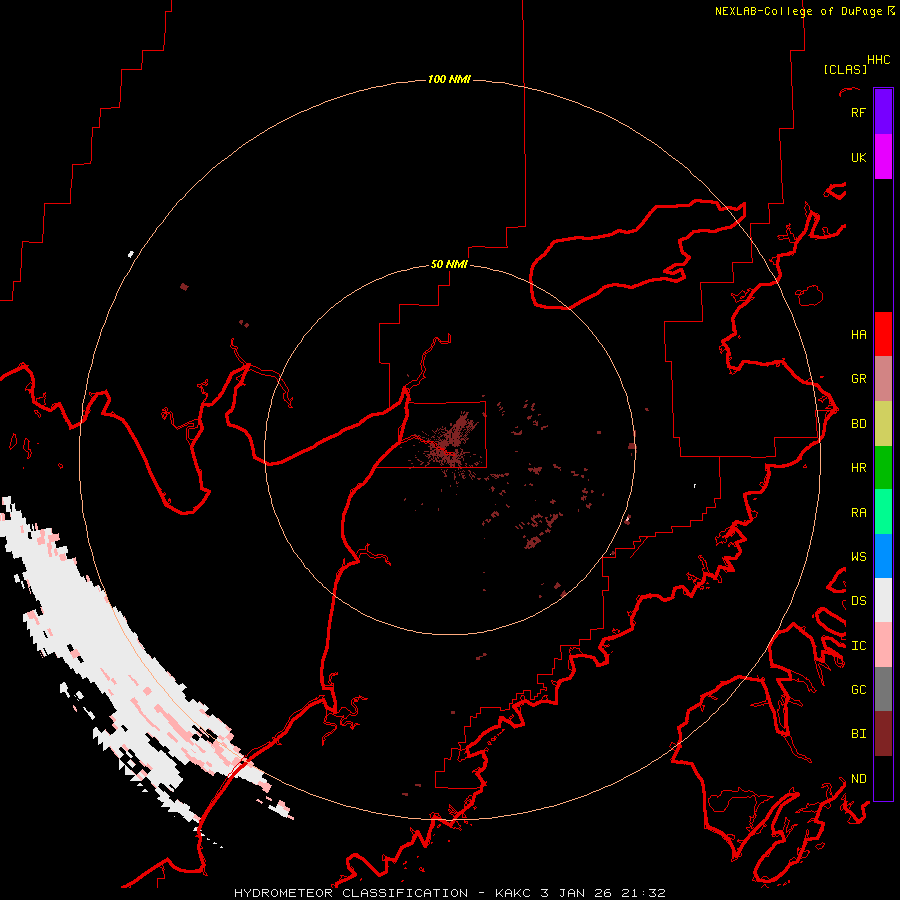This screenshot has width=900, height=900.
Task: Click the bright green RA swatch
Action: (883, 512)
